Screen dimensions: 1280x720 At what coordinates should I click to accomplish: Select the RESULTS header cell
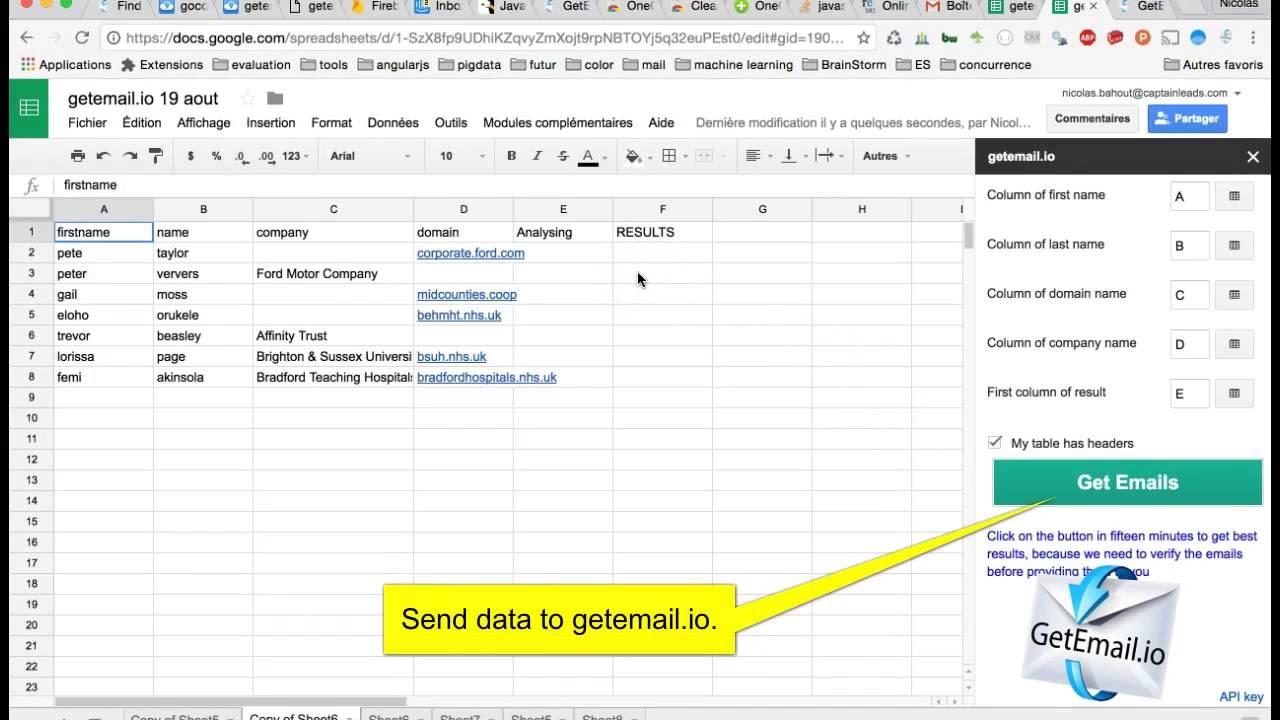(662, 232)
